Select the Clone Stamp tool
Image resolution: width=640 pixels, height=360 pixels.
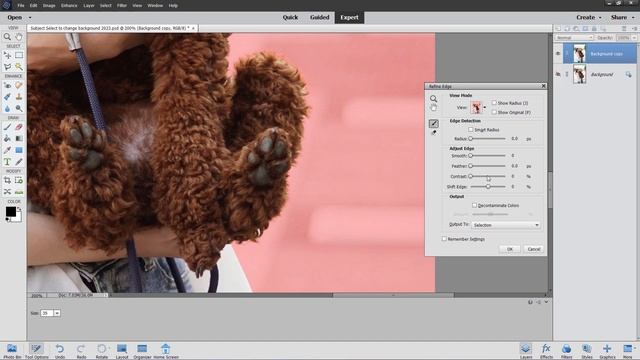point(19,97)
